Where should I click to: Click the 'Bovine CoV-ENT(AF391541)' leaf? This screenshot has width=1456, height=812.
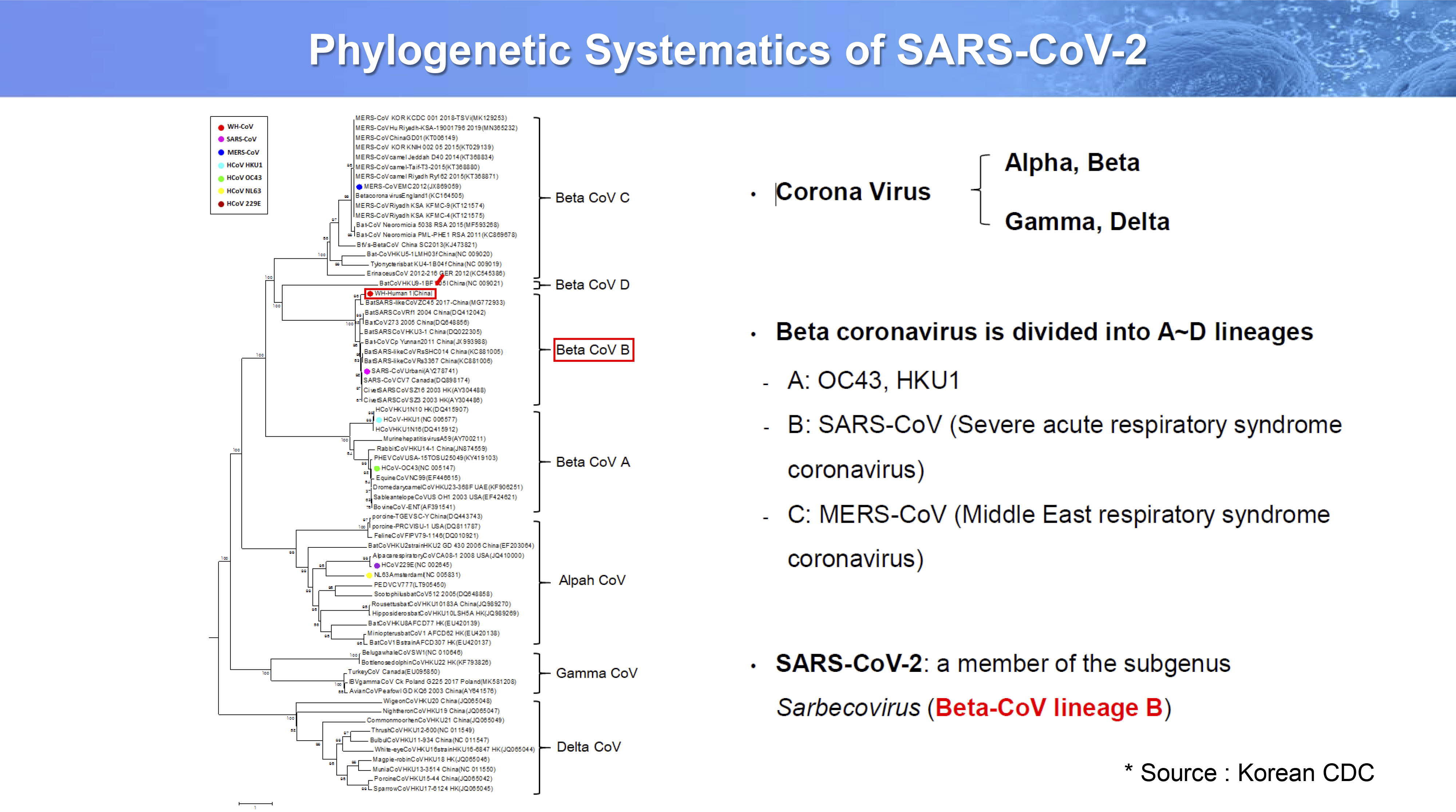[414, 507]
